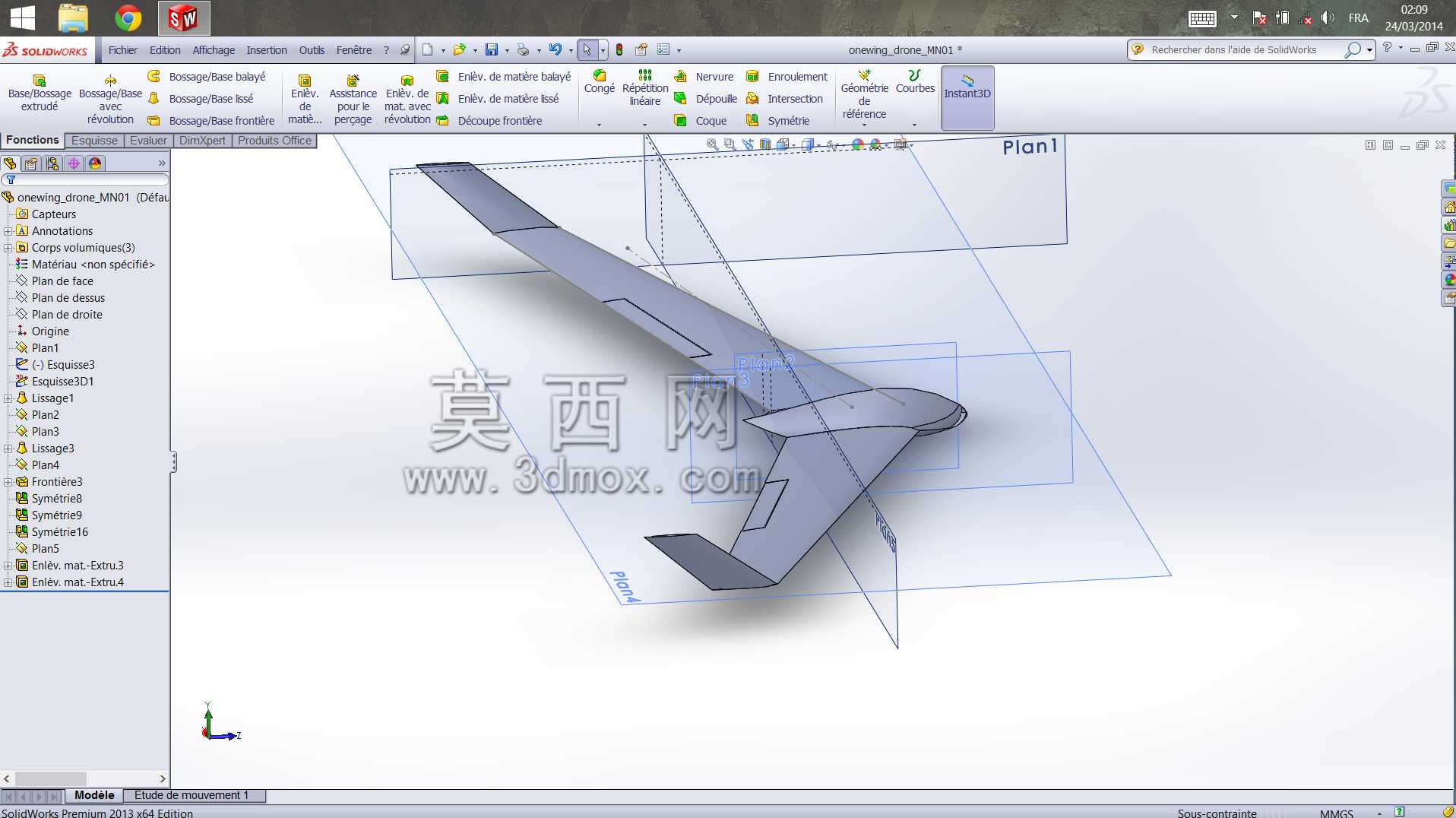The width and height of the screenshot is (1456, 818).
Task: Open the Insertion menu
Action: [x=267, y=50]
